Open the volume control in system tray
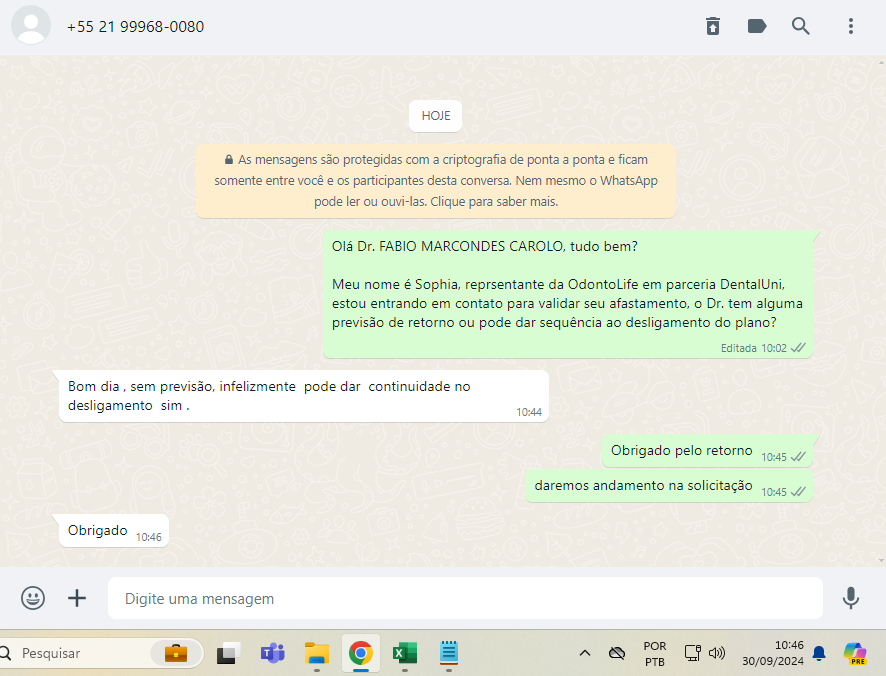The height and width of the screenshot is (676, 886). pos(717,653)
